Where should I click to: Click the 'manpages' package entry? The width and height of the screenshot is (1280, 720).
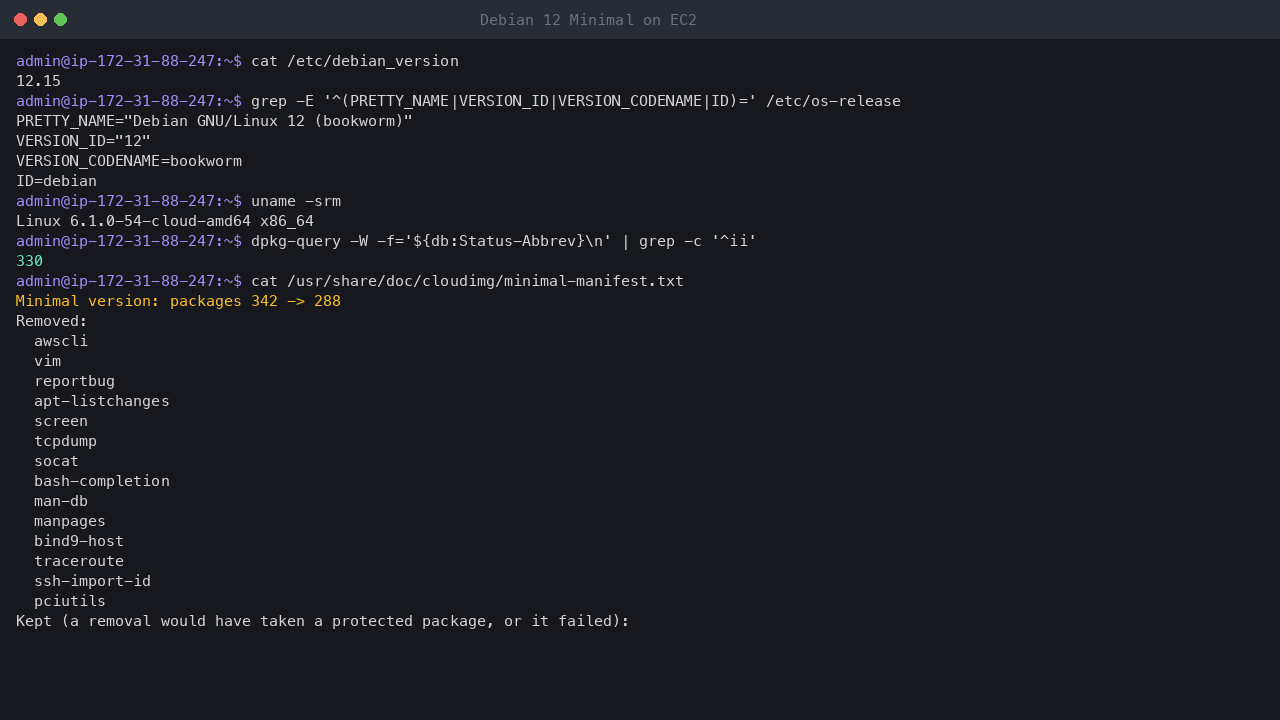tap(70, 521)
